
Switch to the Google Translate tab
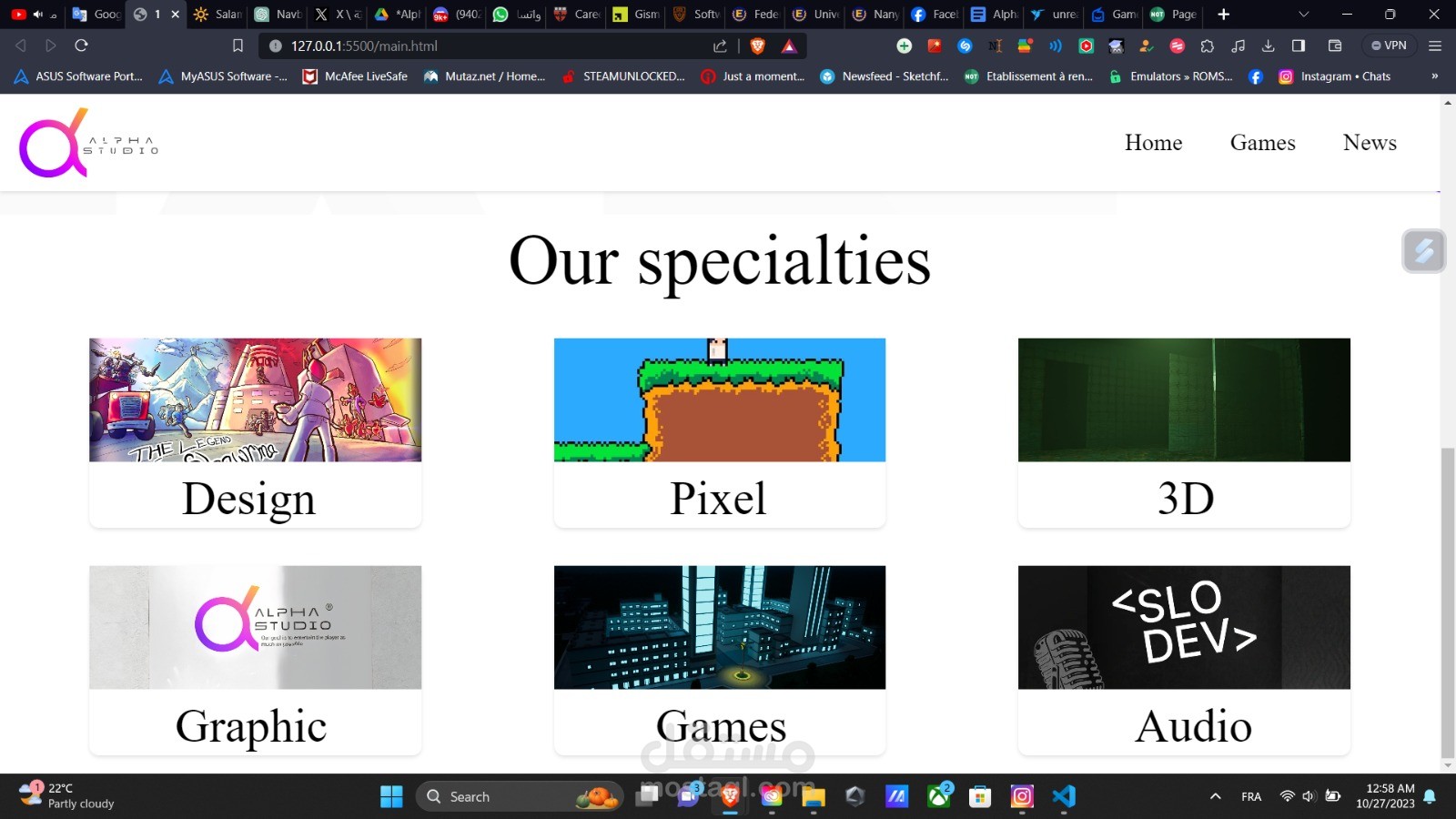96,15
